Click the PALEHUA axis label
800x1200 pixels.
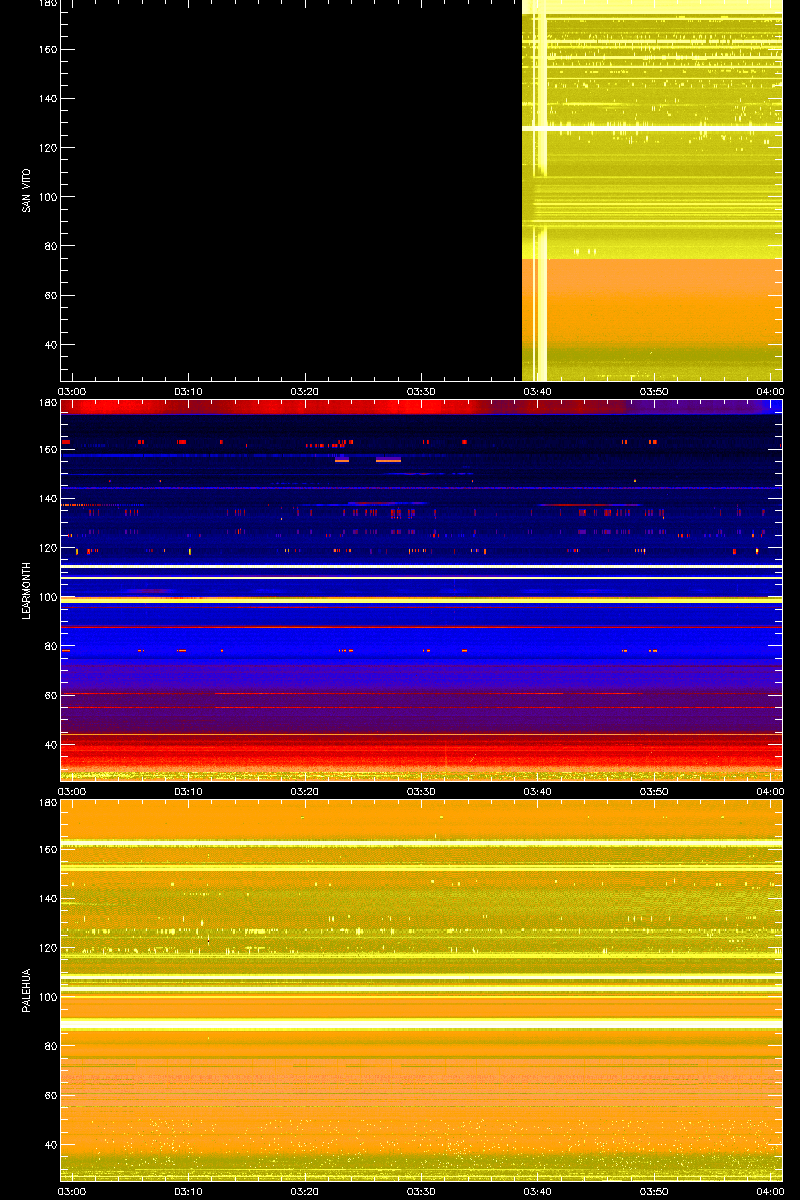(26, 990)
